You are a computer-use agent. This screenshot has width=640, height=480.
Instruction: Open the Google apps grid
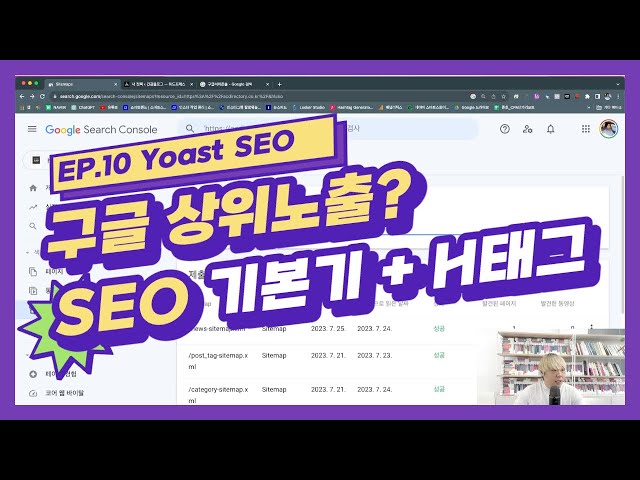(x=586, y=129)
